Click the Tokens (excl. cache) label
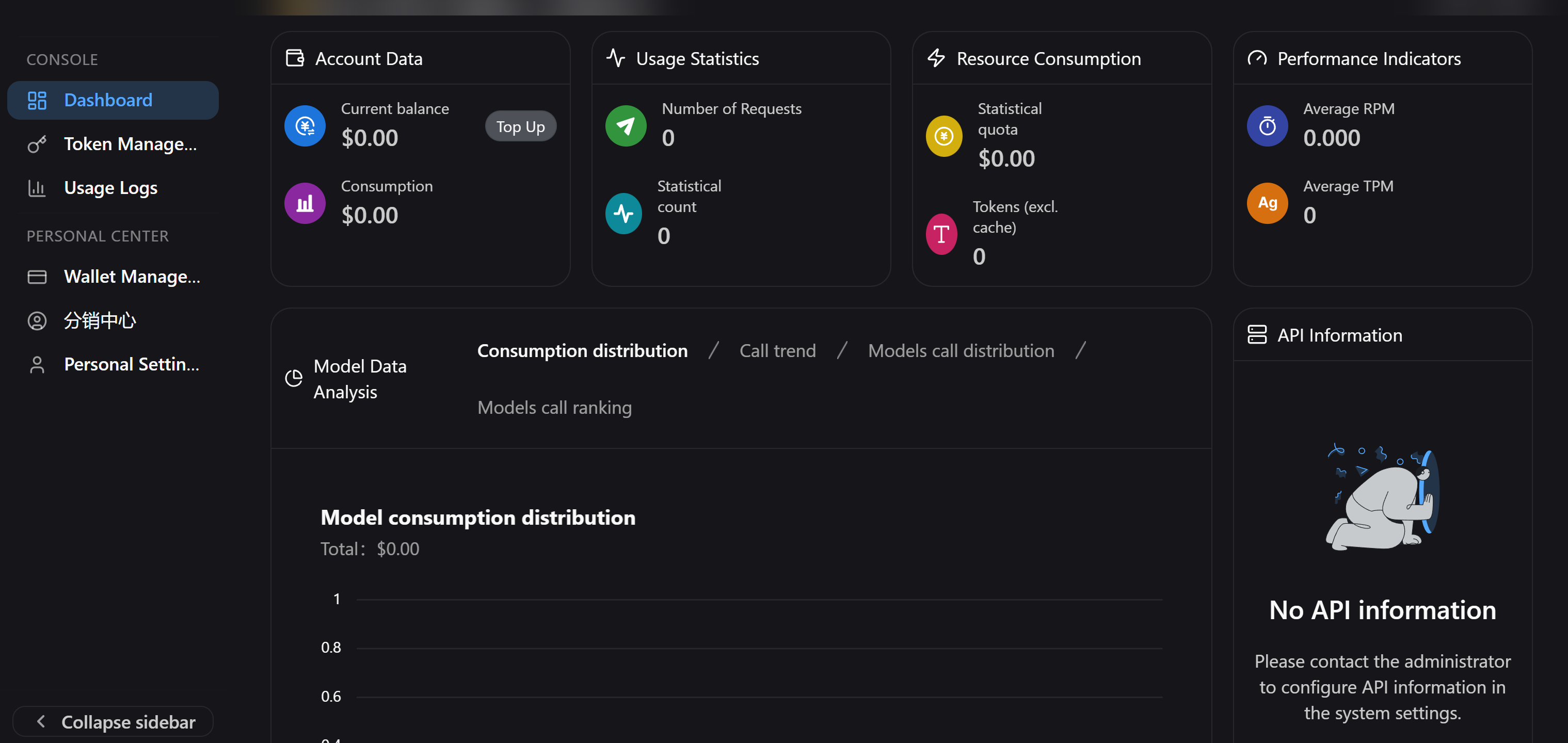This screenshot has width=1568, height=743. (x=1015, y=217)
